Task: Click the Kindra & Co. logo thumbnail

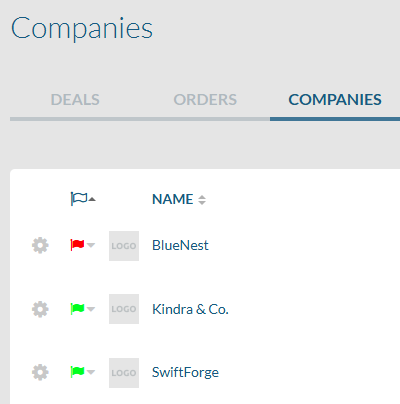Action: coord(124,309)
